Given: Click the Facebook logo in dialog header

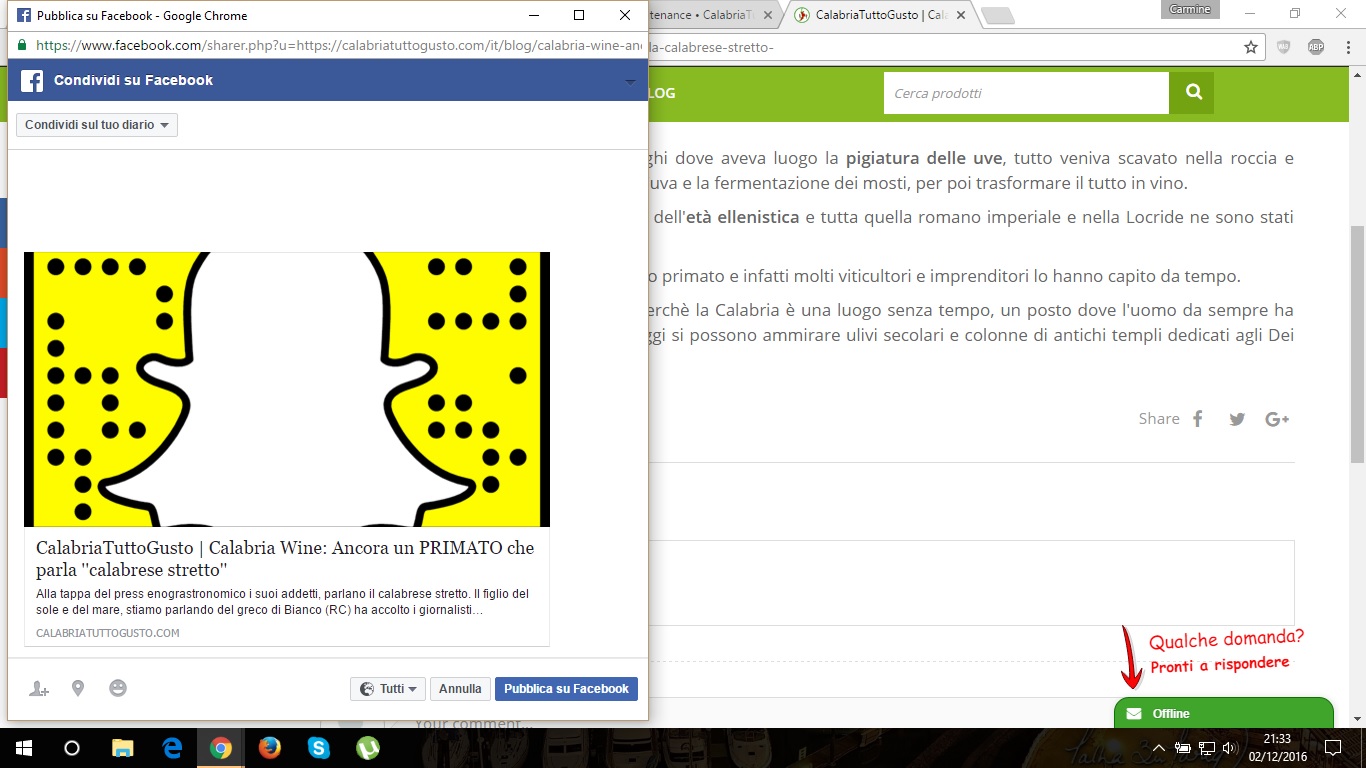Looking at the screenshot, I should pyautogui.click(x=32, y=81).
